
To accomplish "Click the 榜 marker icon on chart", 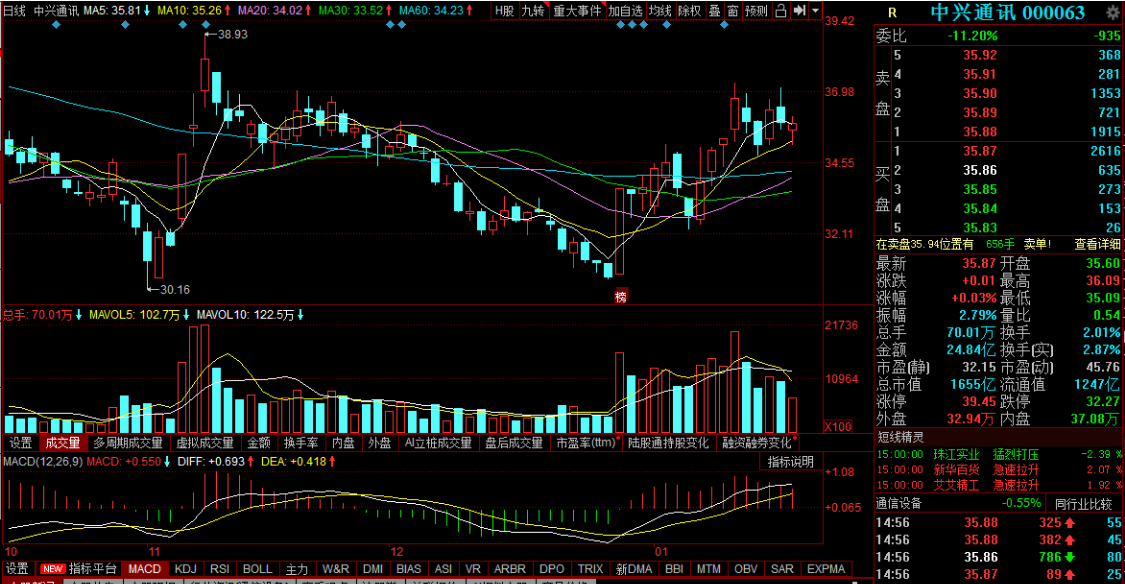I will 621,296.
